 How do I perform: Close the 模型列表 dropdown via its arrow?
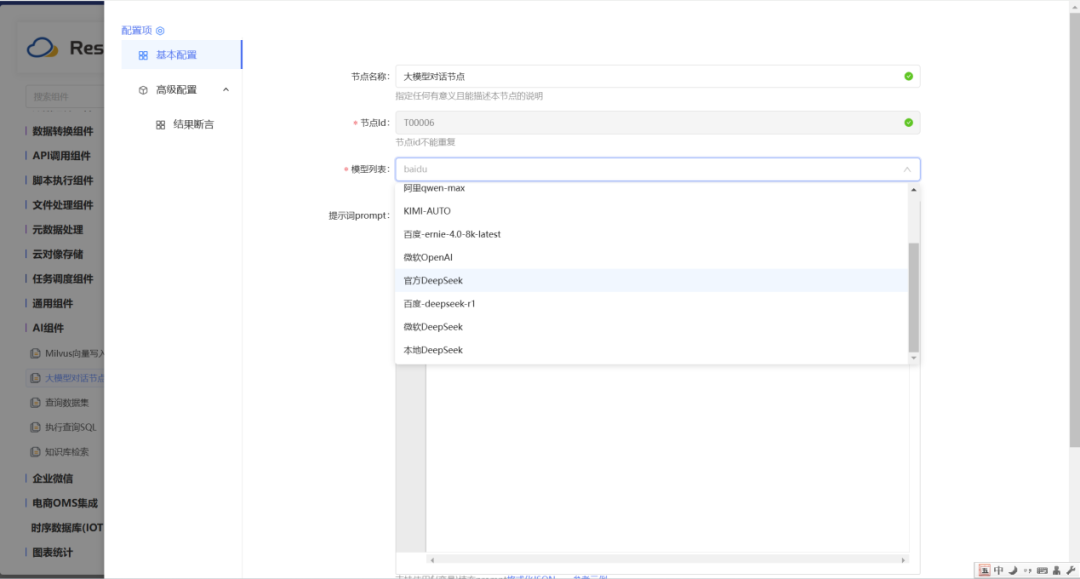[907, 170]
